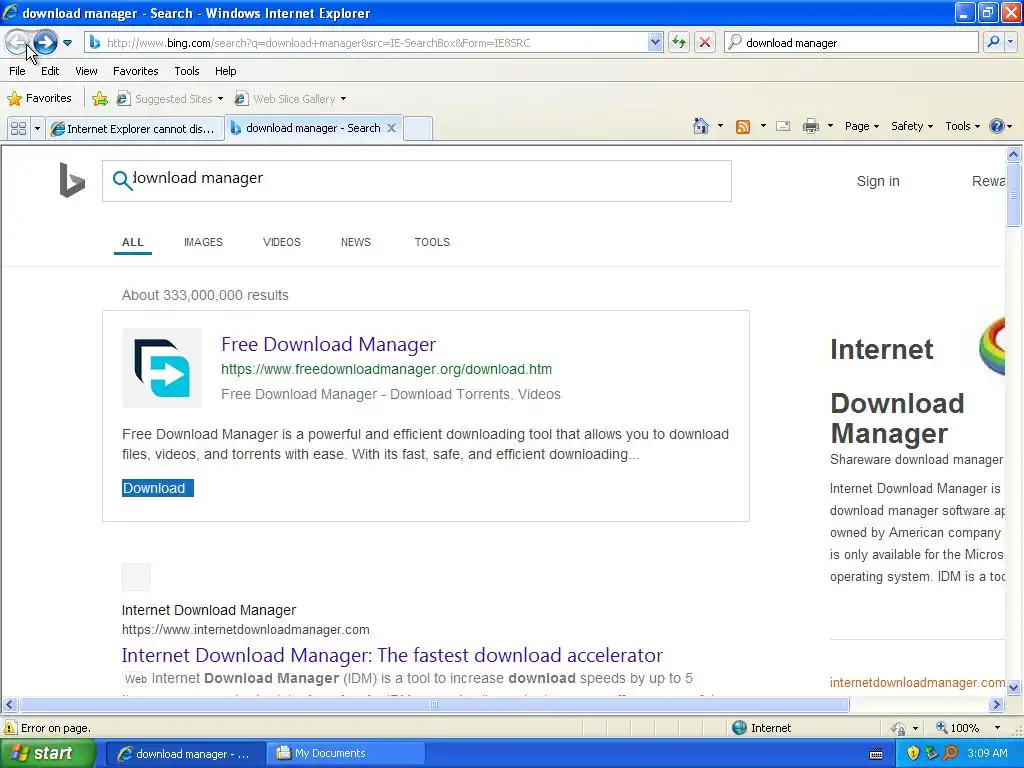Viewport: 1024px width, 768px height.
Task: Click the IE search magnifier button
Action: click(993, 43)
